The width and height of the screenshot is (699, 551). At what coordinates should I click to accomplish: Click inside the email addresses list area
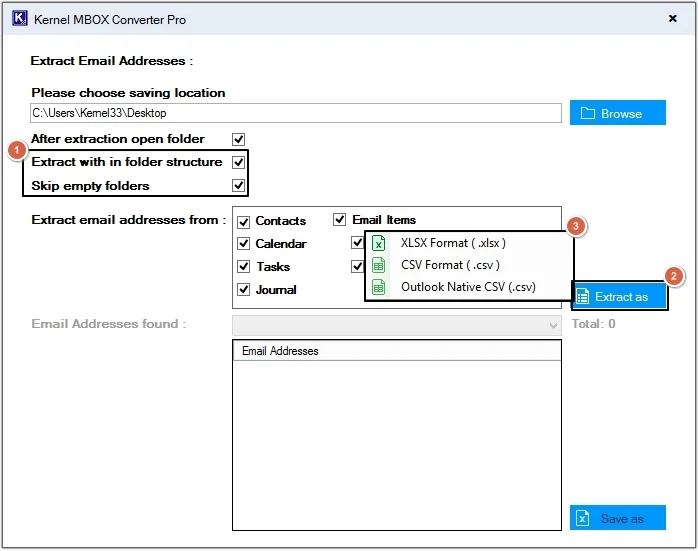[x=397, y=445]
